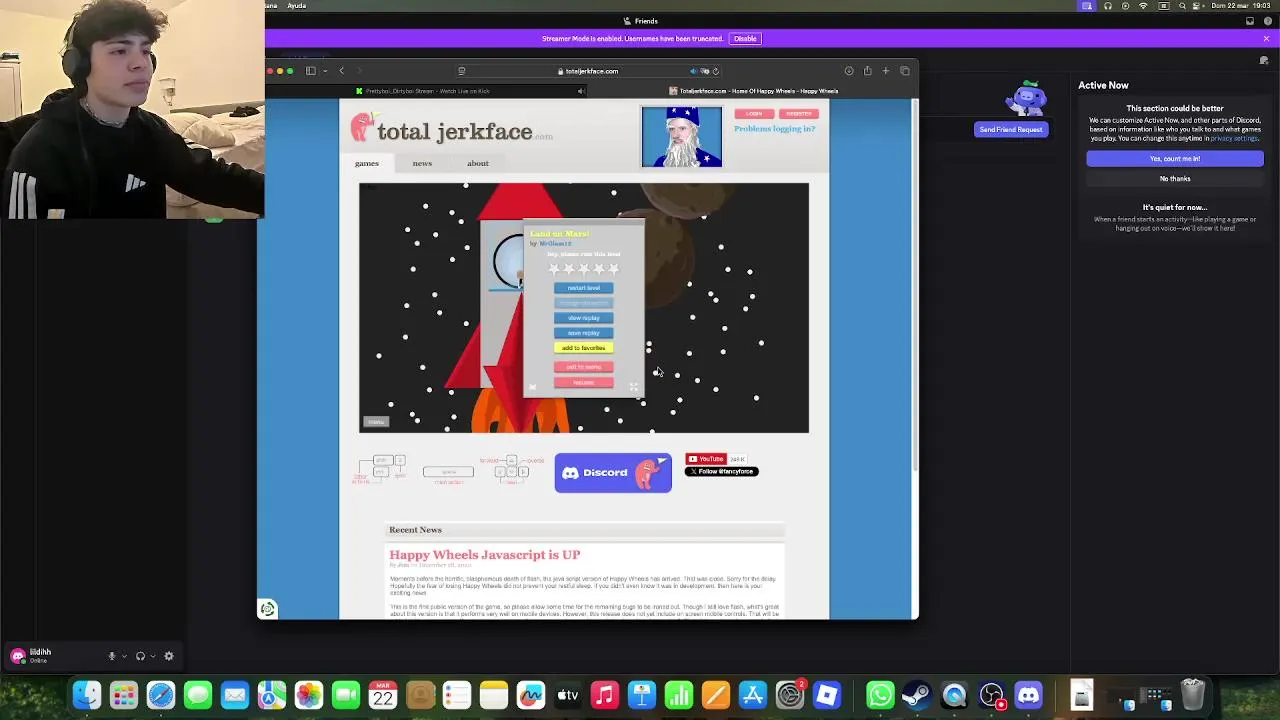Open Trash in the Dock
This screenshot has height=720, width=1280.
pyautogui.click(x=1192, y=695)
